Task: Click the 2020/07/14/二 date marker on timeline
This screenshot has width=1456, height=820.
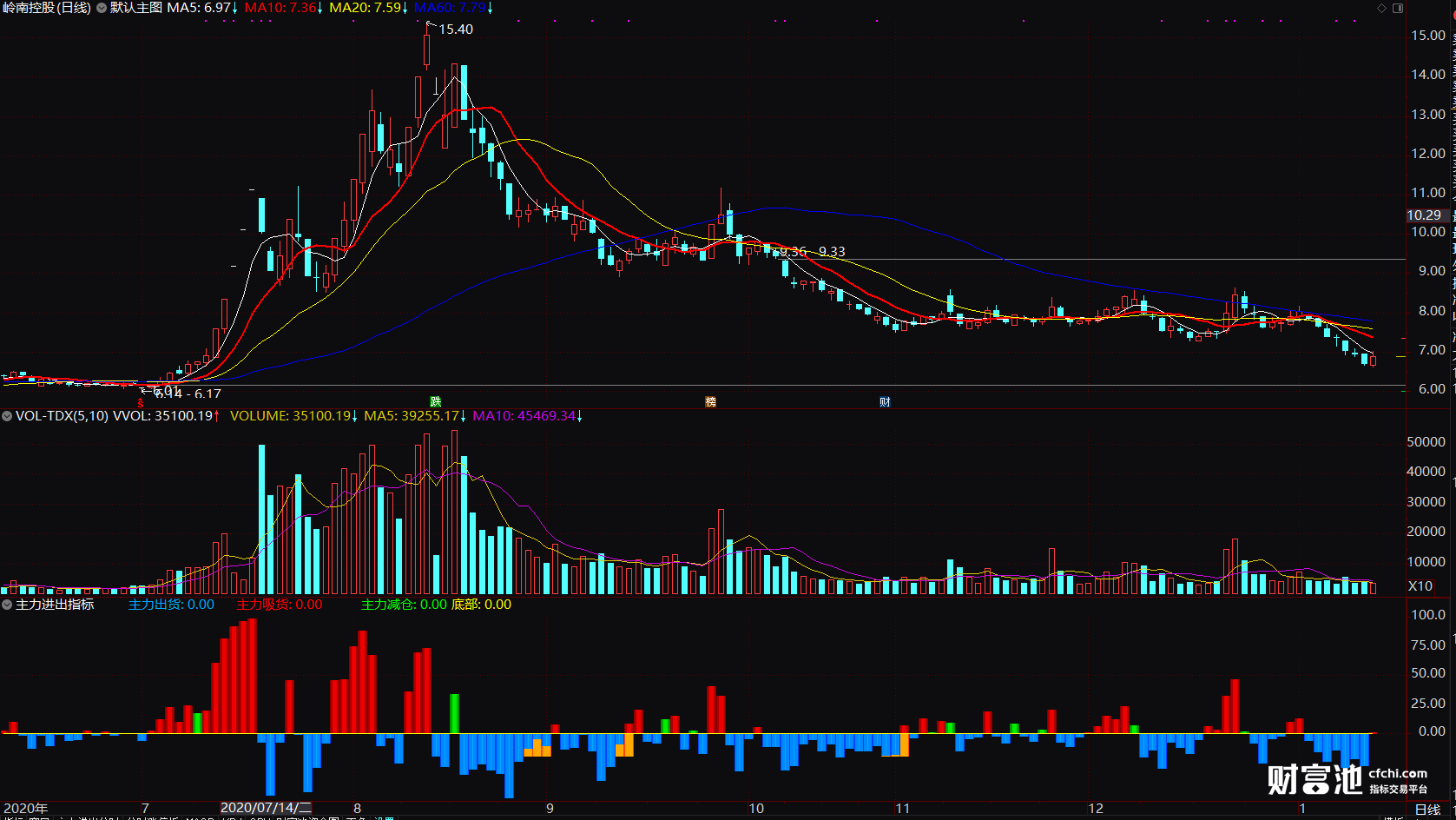Action: (266, 808)
